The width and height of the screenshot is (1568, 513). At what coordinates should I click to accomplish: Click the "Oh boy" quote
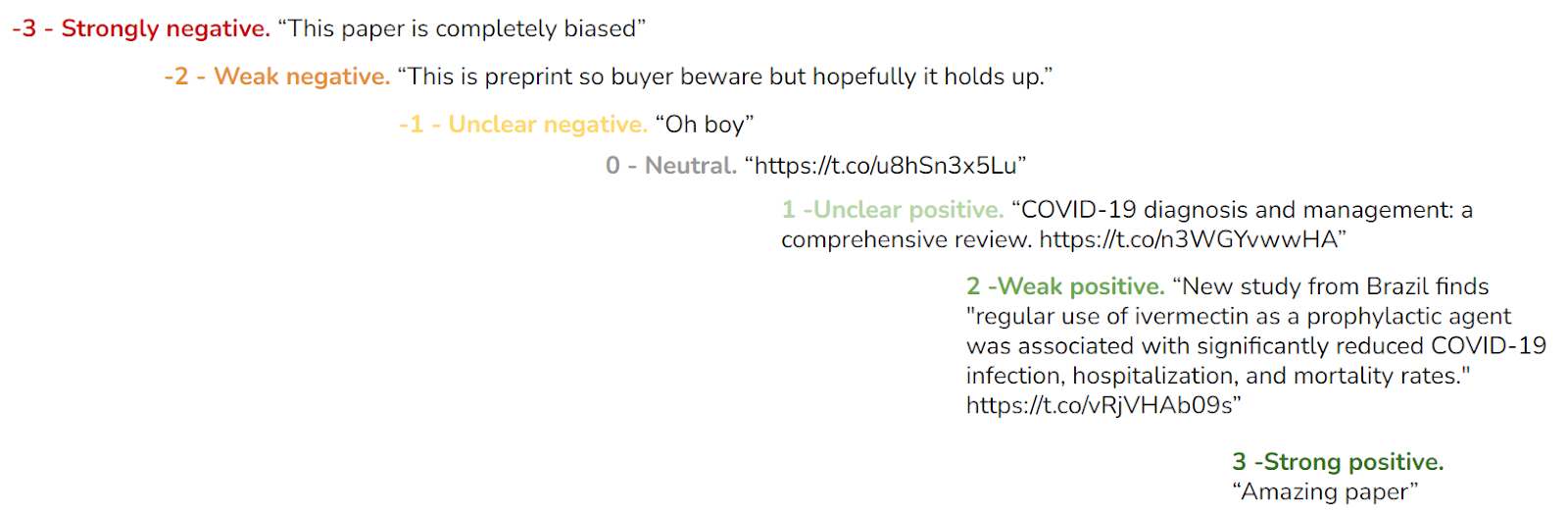[x=705, y=125]
